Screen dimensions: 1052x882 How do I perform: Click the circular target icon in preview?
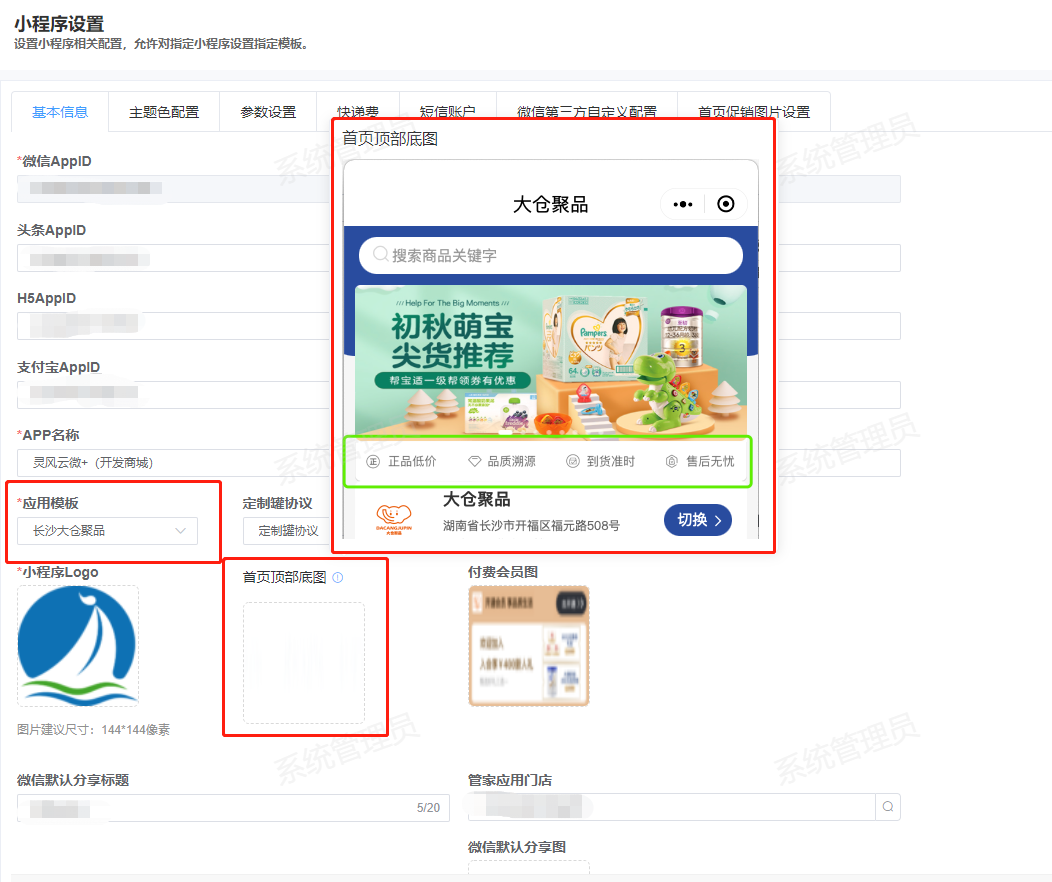click(x=725, y=204)
